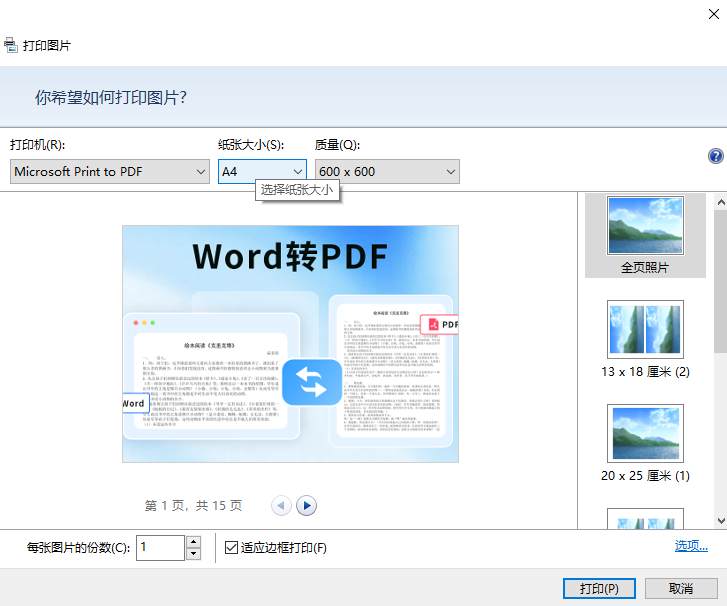Close the print pictures dialog

pos(714,14)
